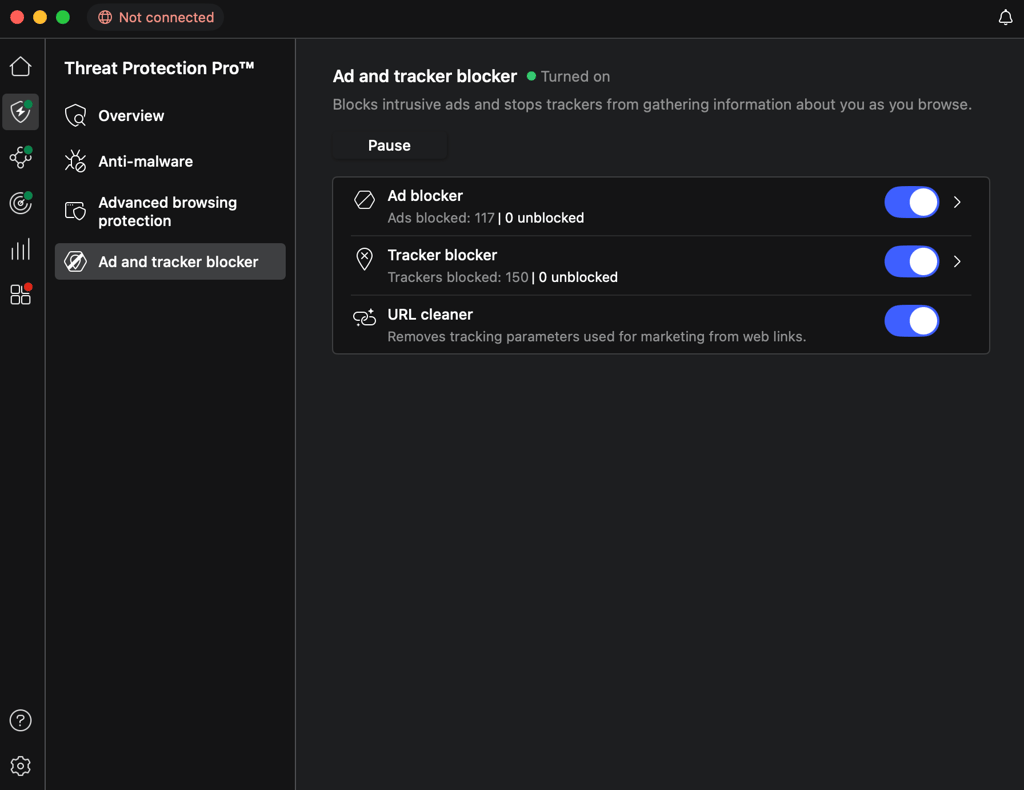Click the Tracker blocker location pin icon
The image size is (1024, 790).
tap(364, 259)
